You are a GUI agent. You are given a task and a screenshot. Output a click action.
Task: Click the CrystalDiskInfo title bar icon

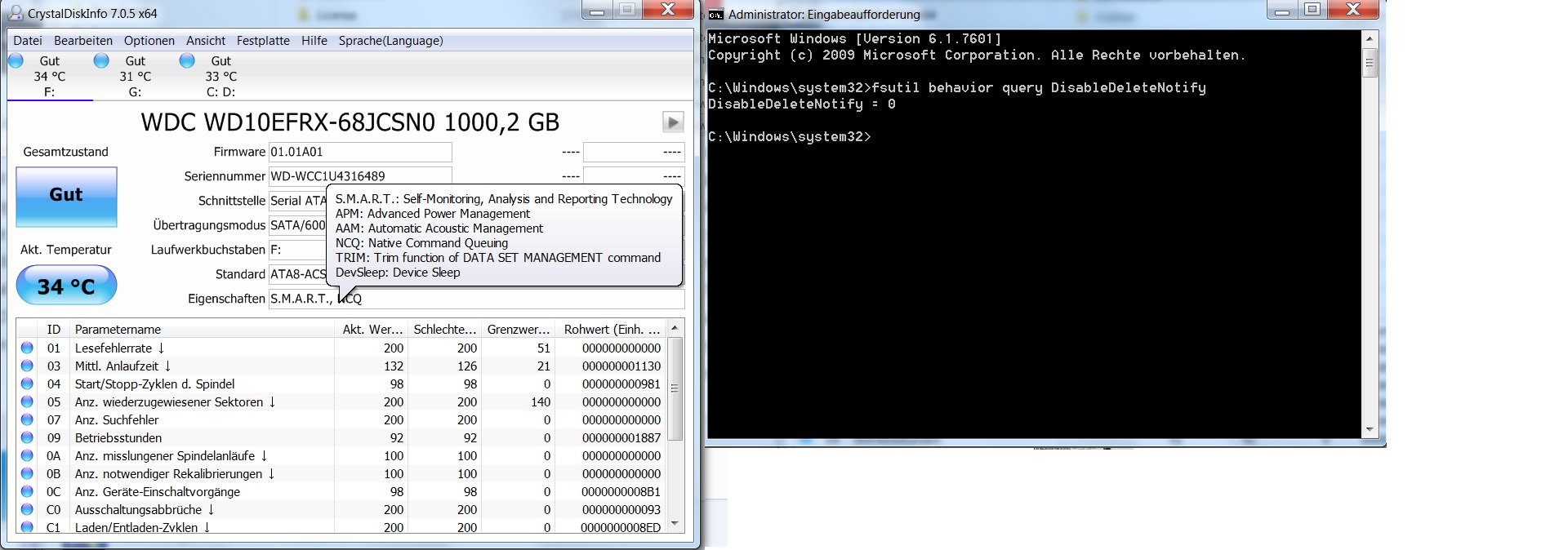(x=16, y=13)
